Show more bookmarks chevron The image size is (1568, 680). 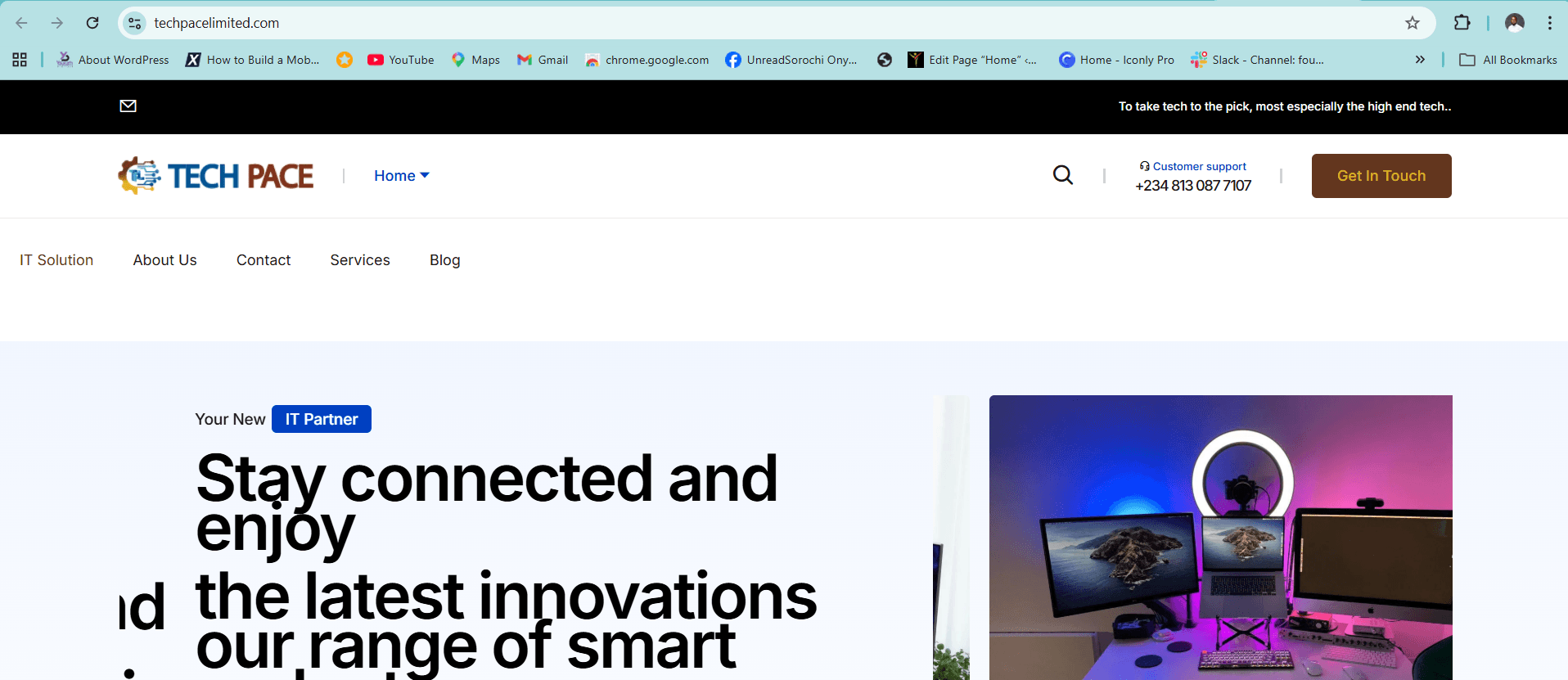[1420, 60]
